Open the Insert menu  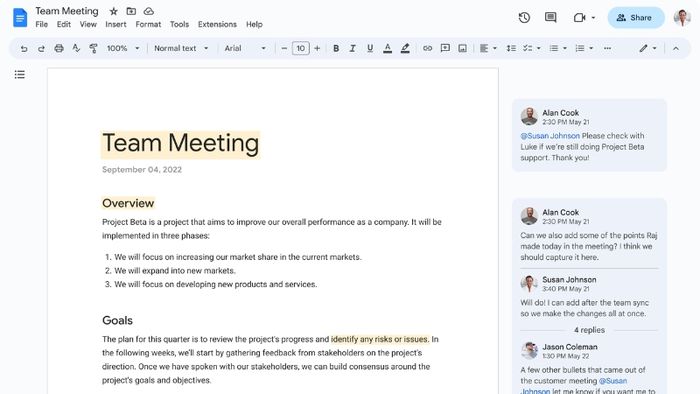[x=116, y=25]
